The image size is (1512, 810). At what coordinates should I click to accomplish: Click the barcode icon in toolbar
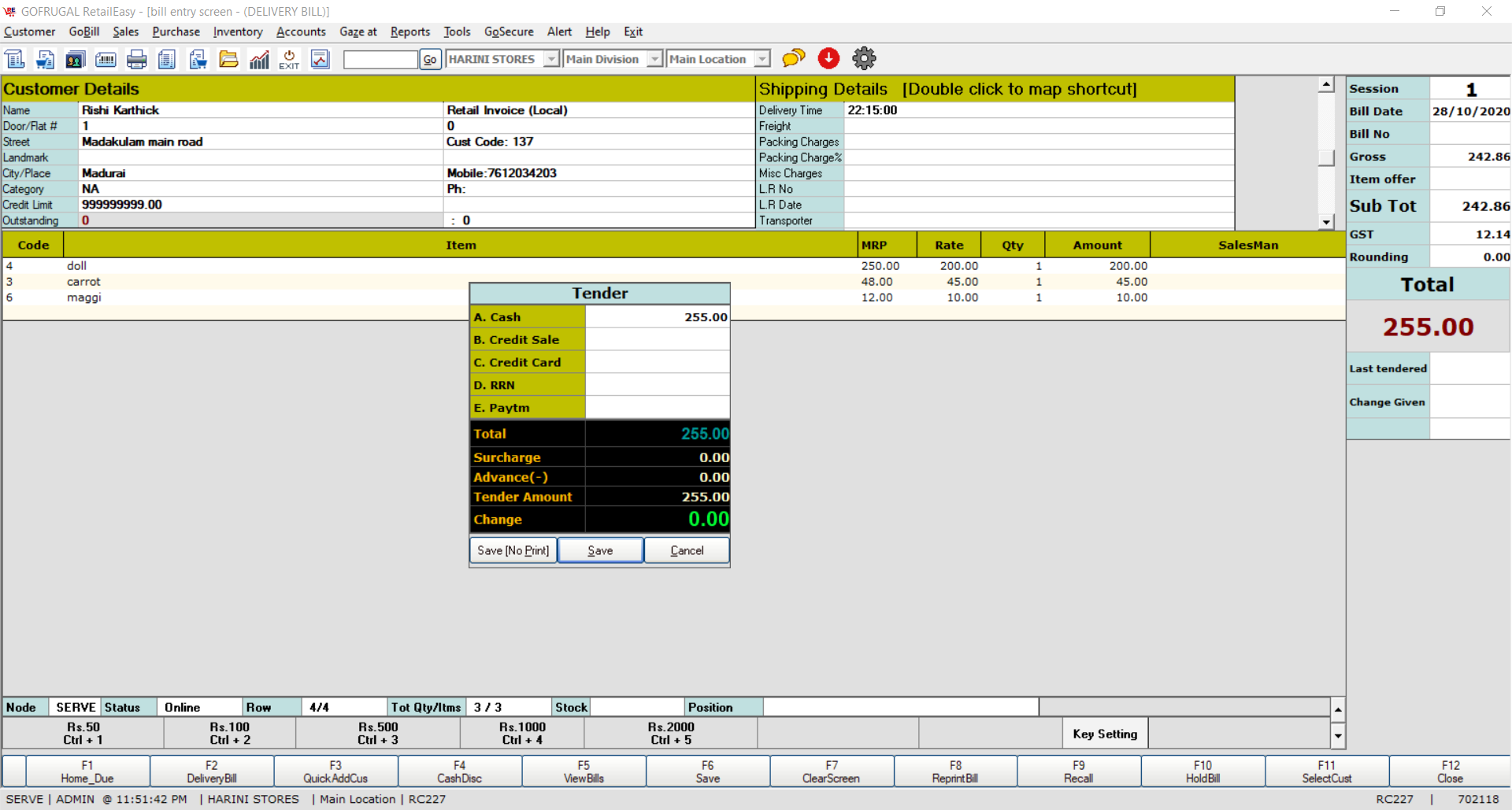(106, 59)
